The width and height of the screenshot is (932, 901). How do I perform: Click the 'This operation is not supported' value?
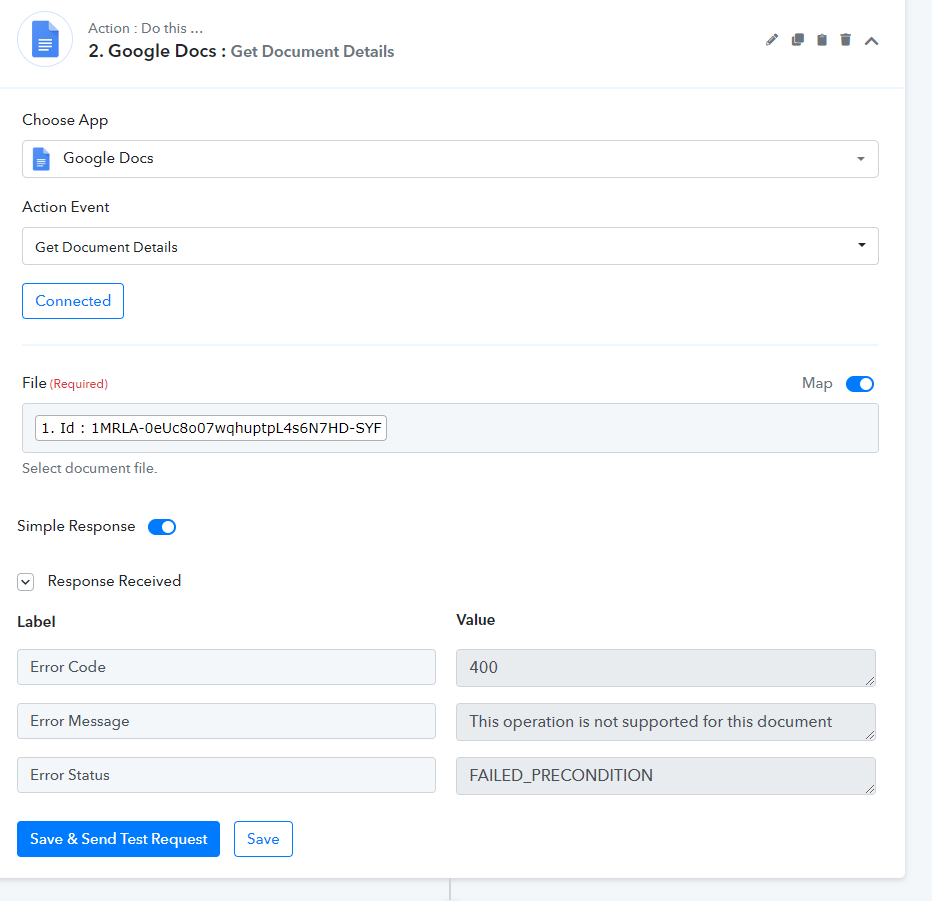coord(666,722)
